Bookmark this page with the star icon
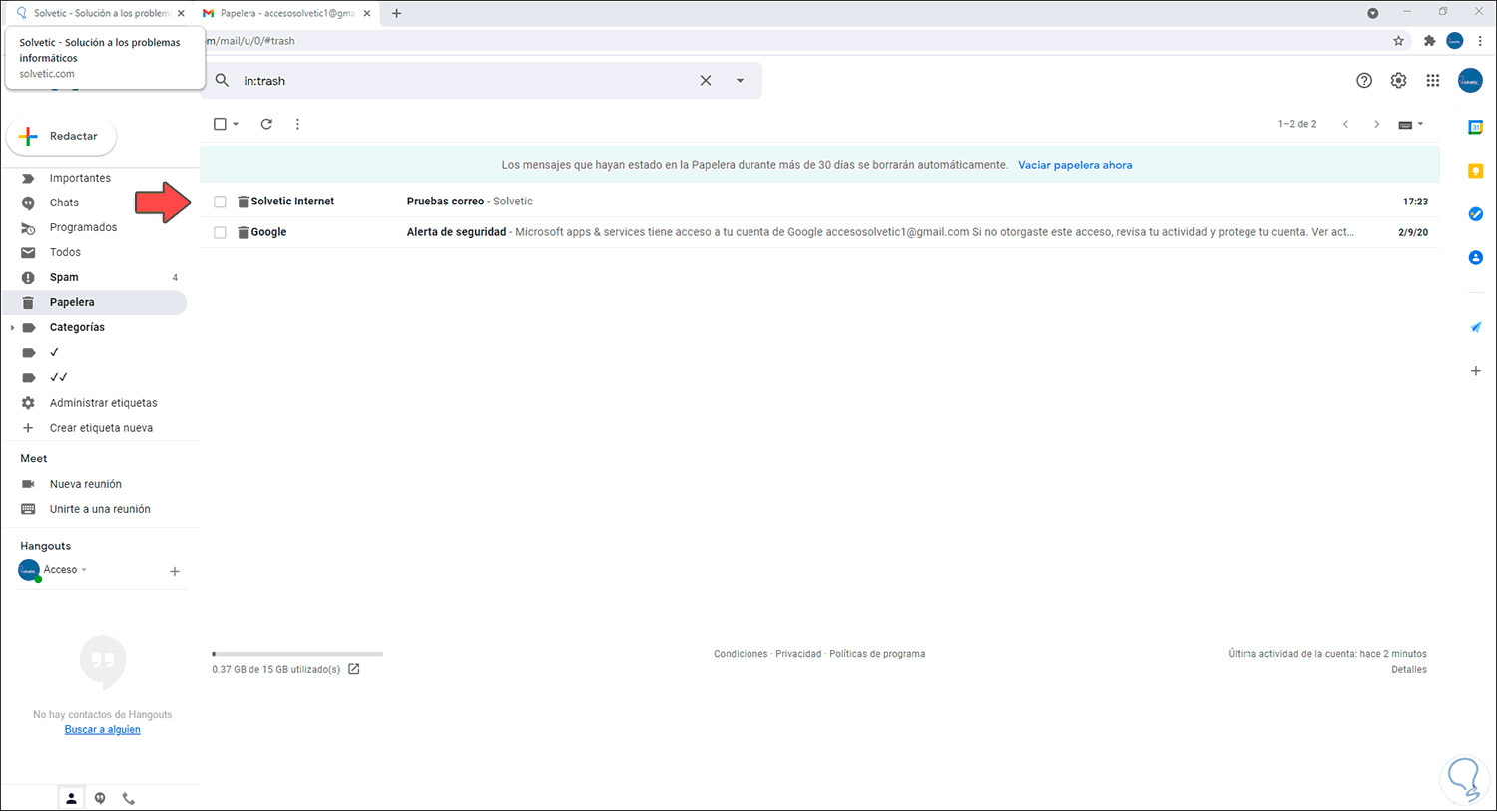The image size is (1497, 812). (x=1398, y=41)
